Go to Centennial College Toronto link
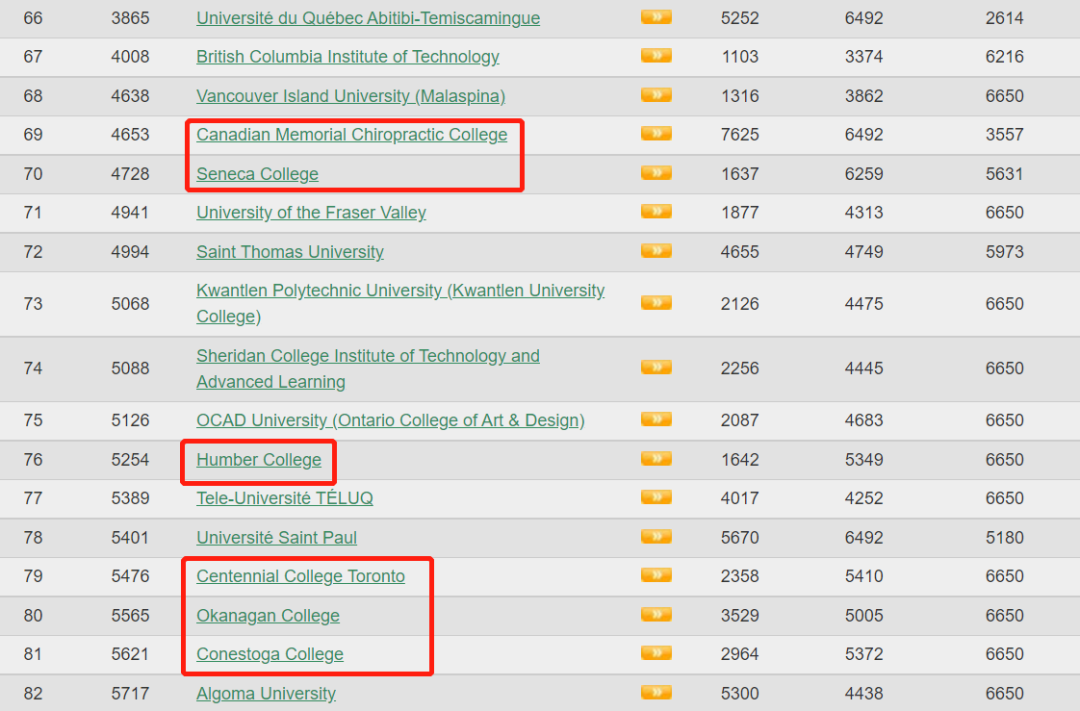 pyautogui.click(x=301, y=576)
